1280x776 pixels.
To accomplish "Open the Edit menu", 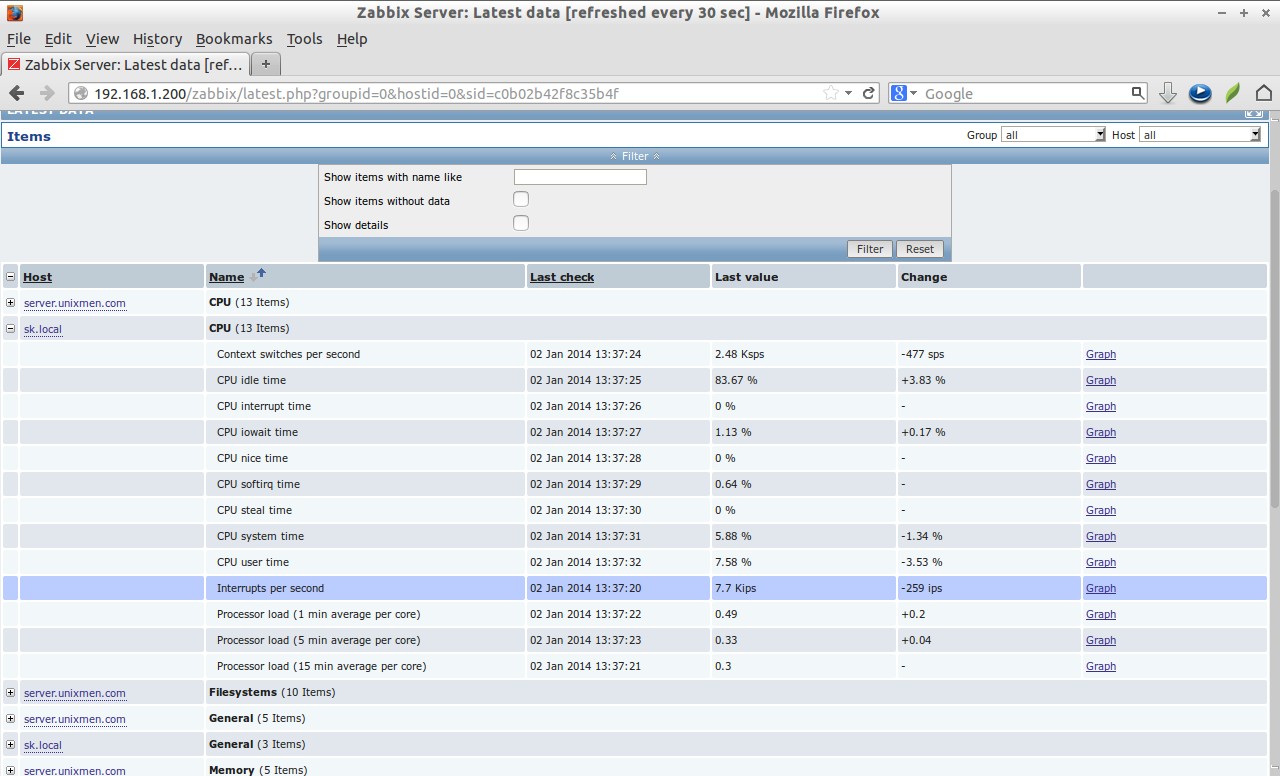I will [58, 39].
